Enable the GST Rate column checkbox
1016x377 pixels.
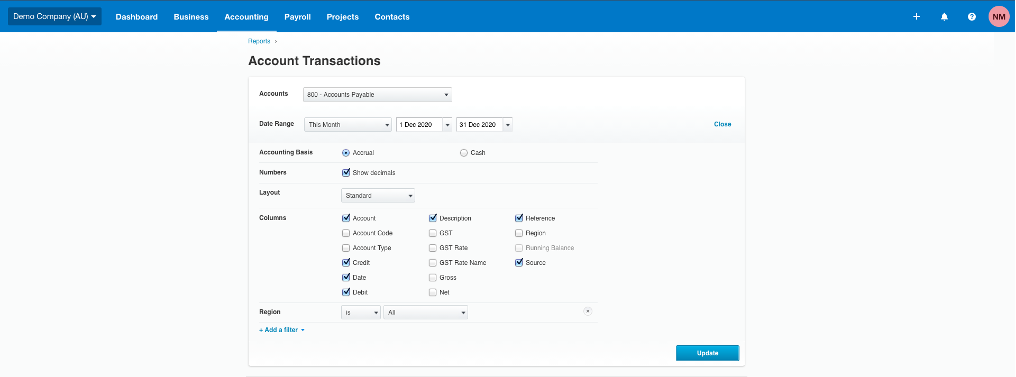tap(433, 247)
